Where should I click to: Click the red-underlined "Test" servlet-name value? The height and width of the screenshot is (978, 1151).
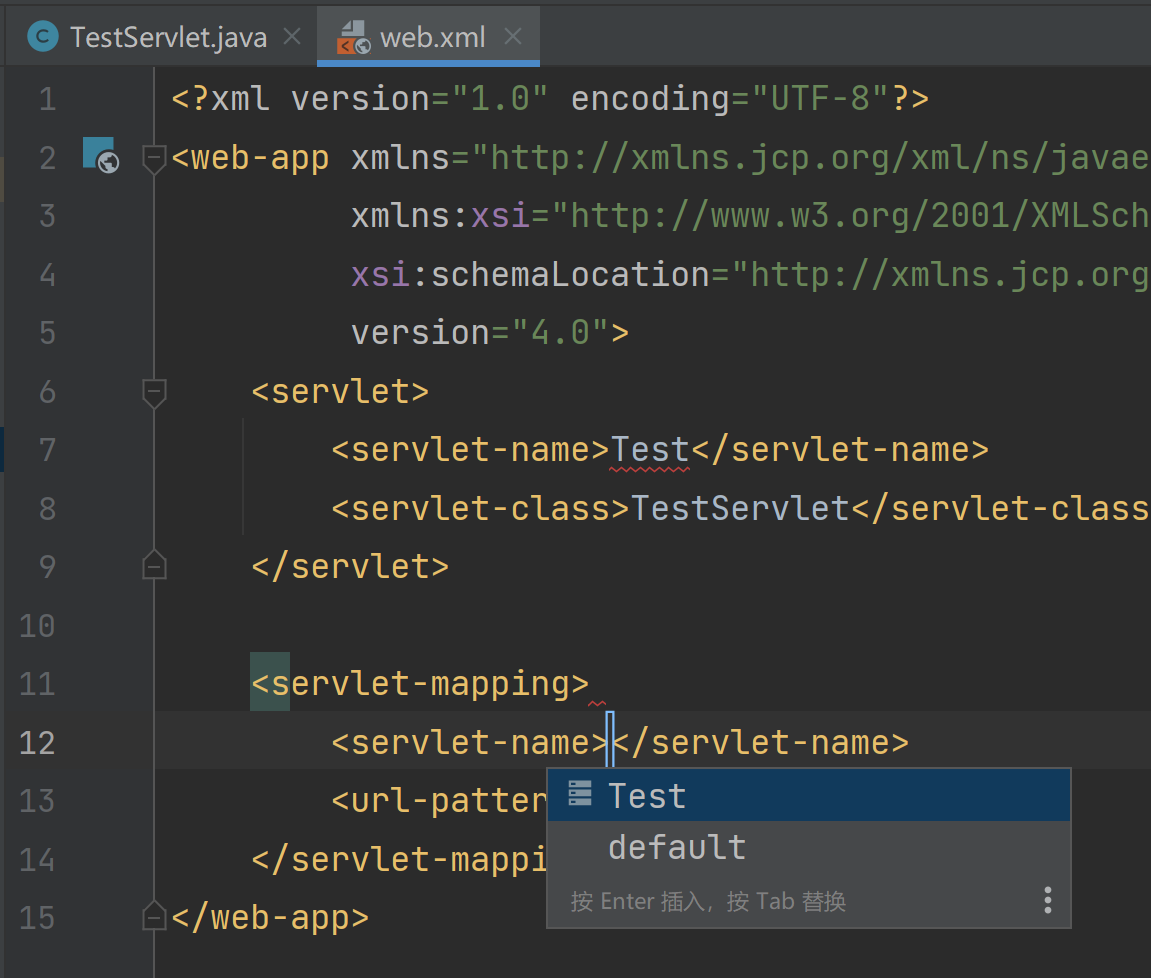(x=649, y=449)
